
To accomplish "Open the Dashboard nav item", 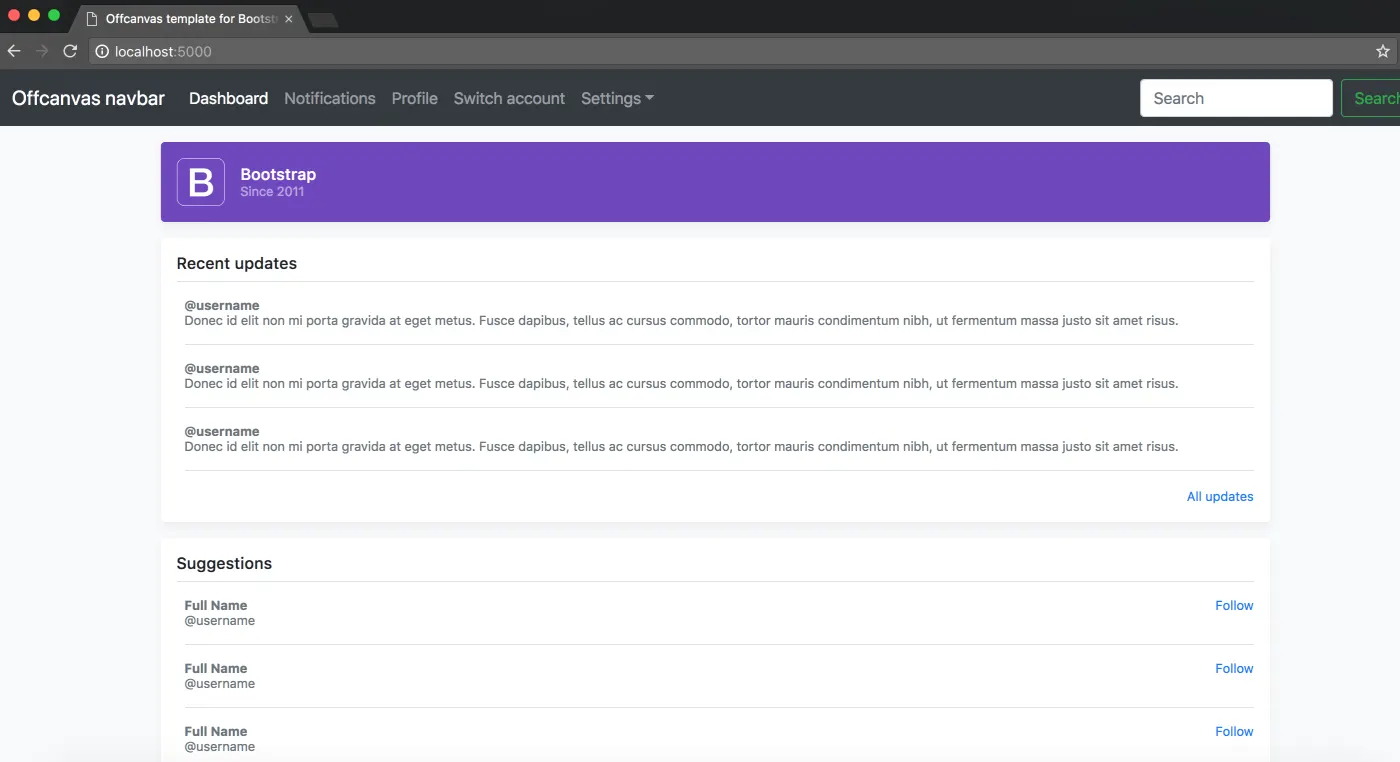I will tap(229, 98).
